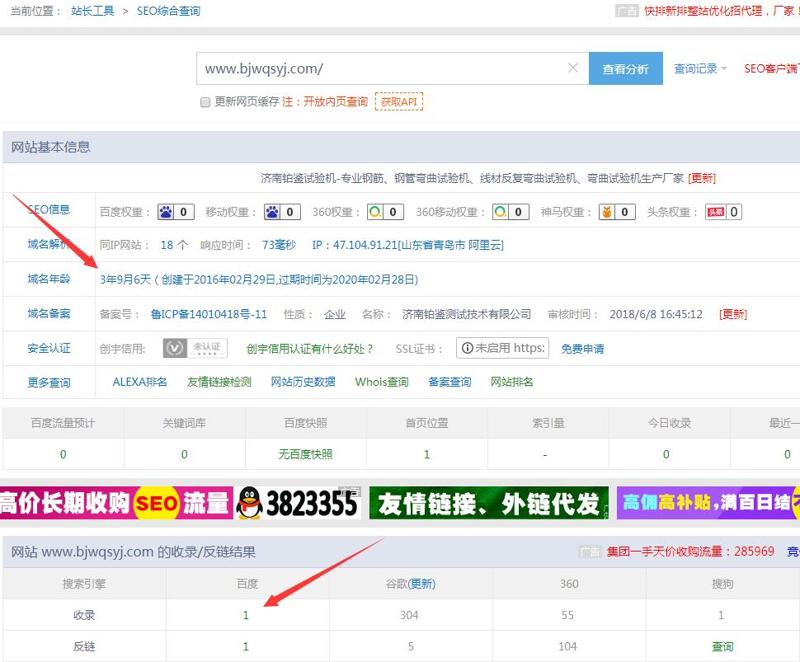Click the 友情链接、外链代发 banner
This screenshot has height=662, width=800.
[x=489, y=503]
